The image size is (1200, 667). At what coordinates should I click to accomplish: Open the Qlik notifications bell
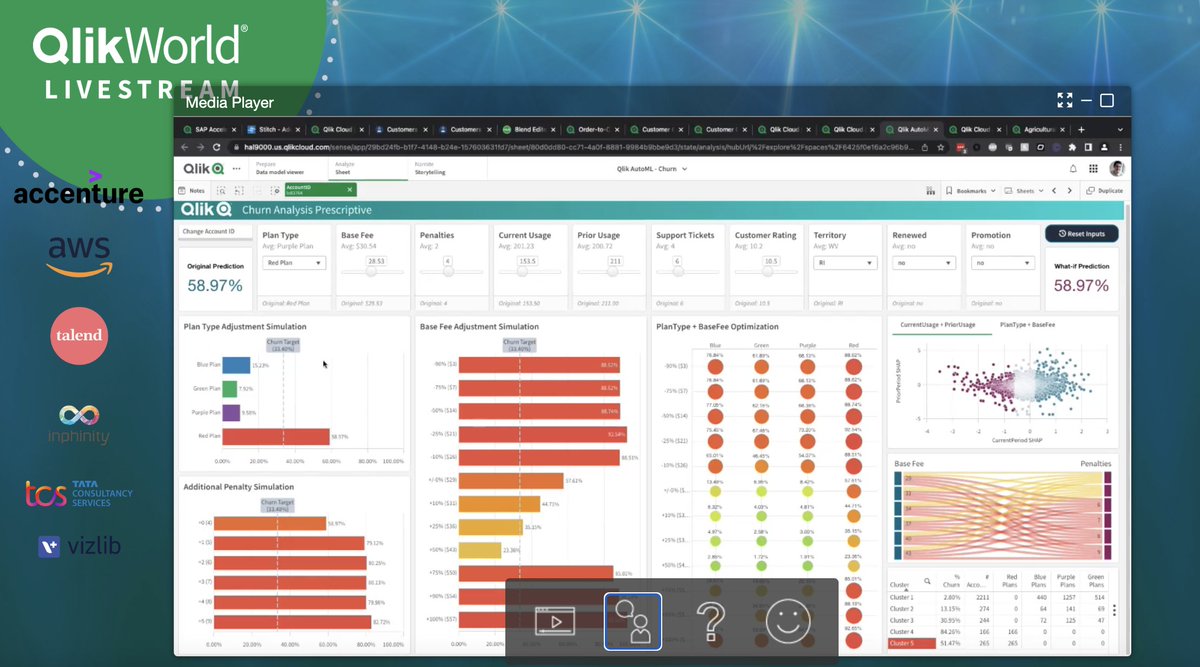[1073, 169]
